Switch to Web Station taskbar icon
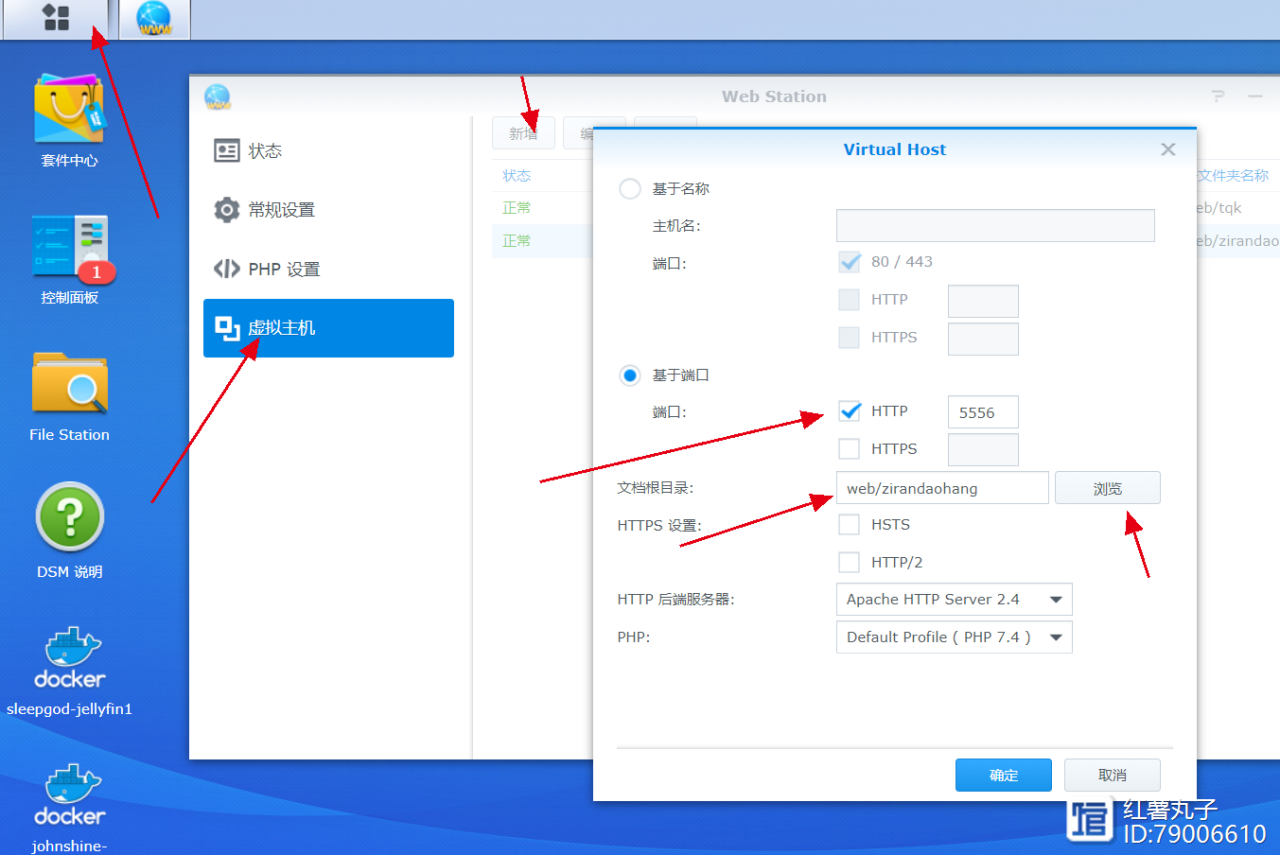The width and height of the screenshot is (1280, 855). click(154, 19)
